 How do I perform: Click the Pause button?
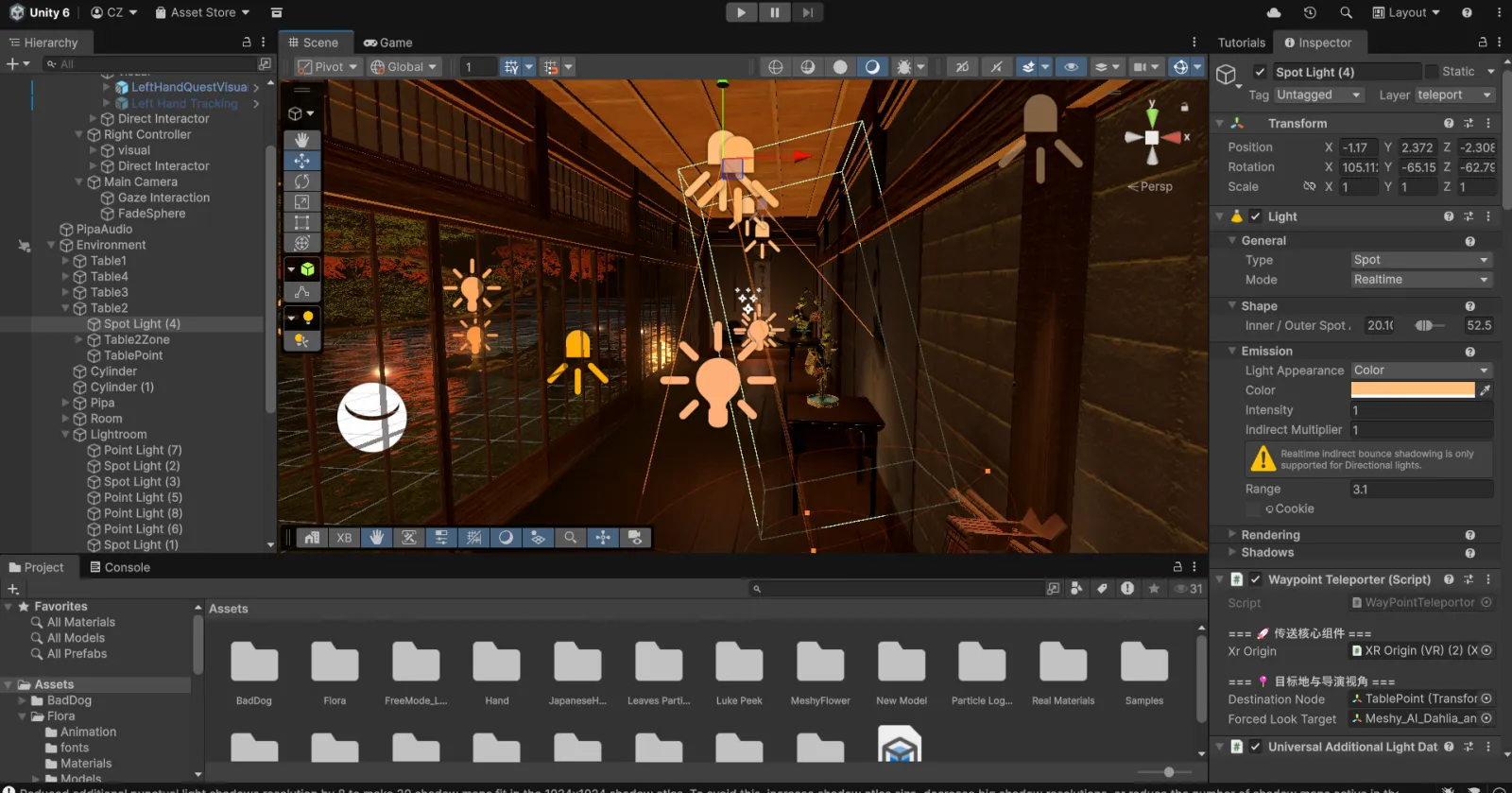(774, 12)
